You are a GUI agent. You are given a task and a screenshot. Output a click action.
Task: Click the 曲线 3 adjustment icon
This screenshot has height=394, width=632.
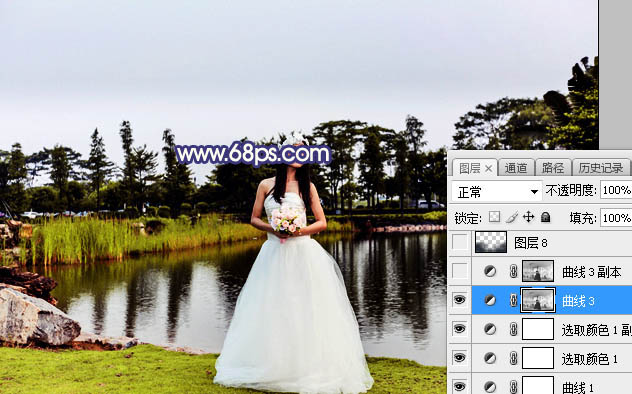[490, 301]
